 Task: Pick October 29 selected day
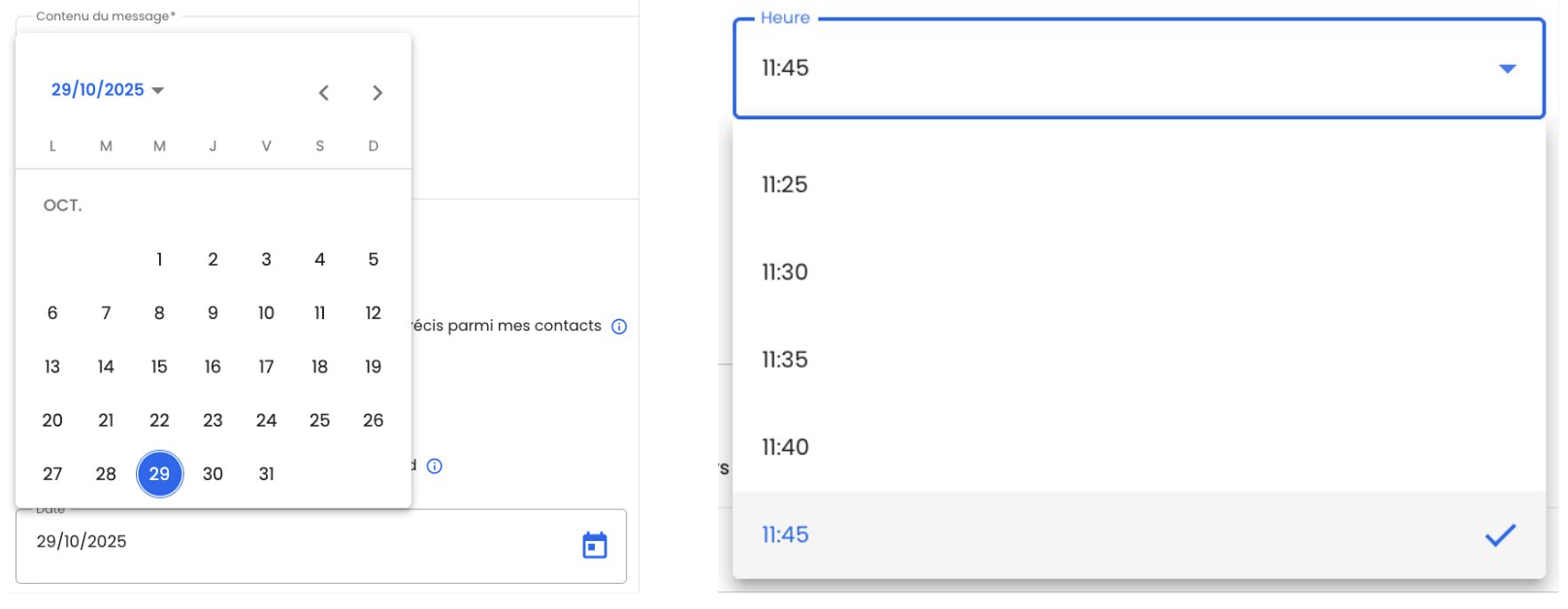click(x=159, y=474)
